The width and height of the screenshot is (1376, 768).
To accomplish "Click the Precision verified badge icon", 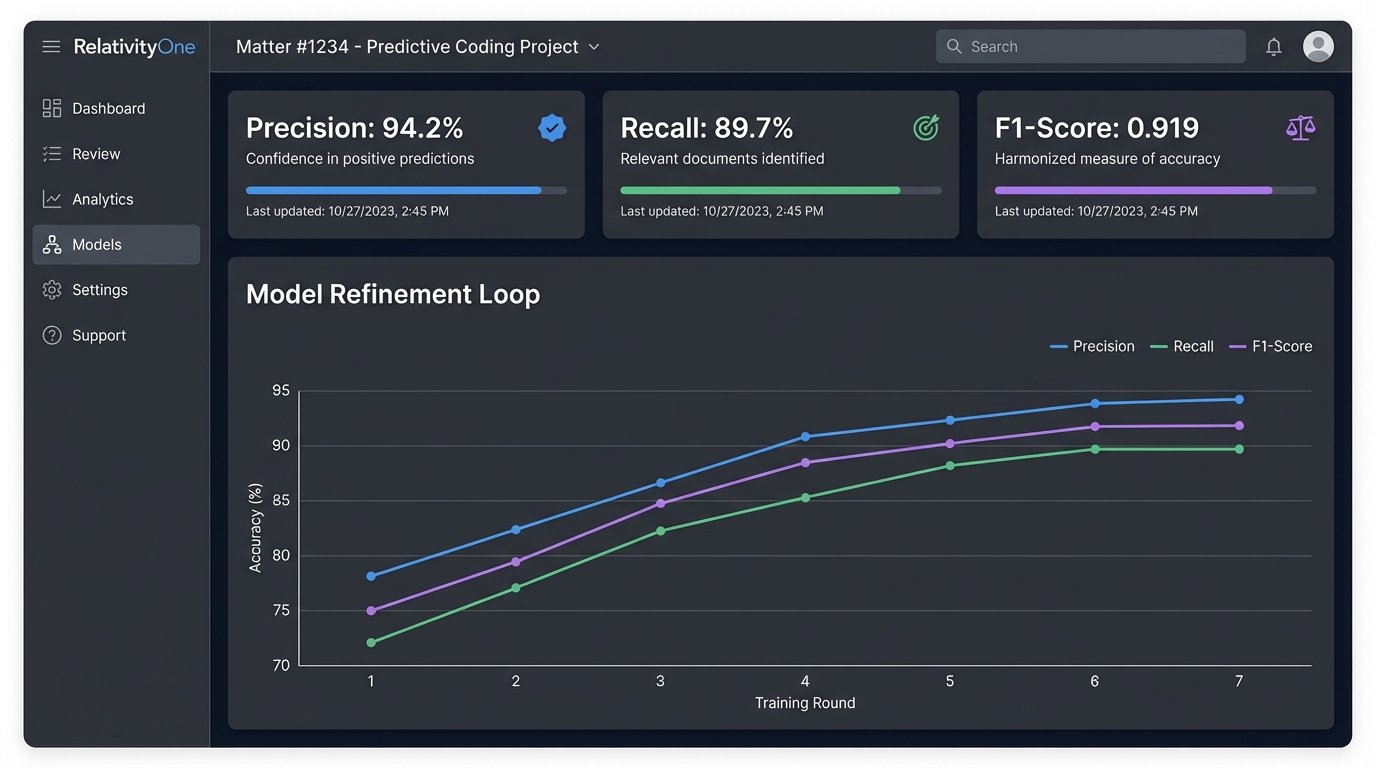I will tap(552, 128).
